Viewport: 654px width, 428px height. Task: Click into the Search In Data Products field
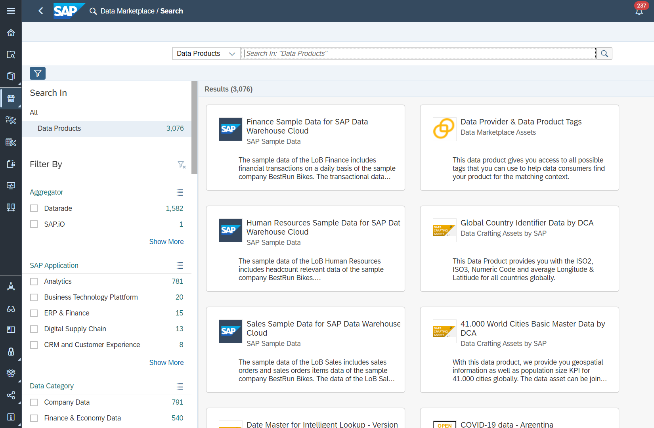point(419,53)
